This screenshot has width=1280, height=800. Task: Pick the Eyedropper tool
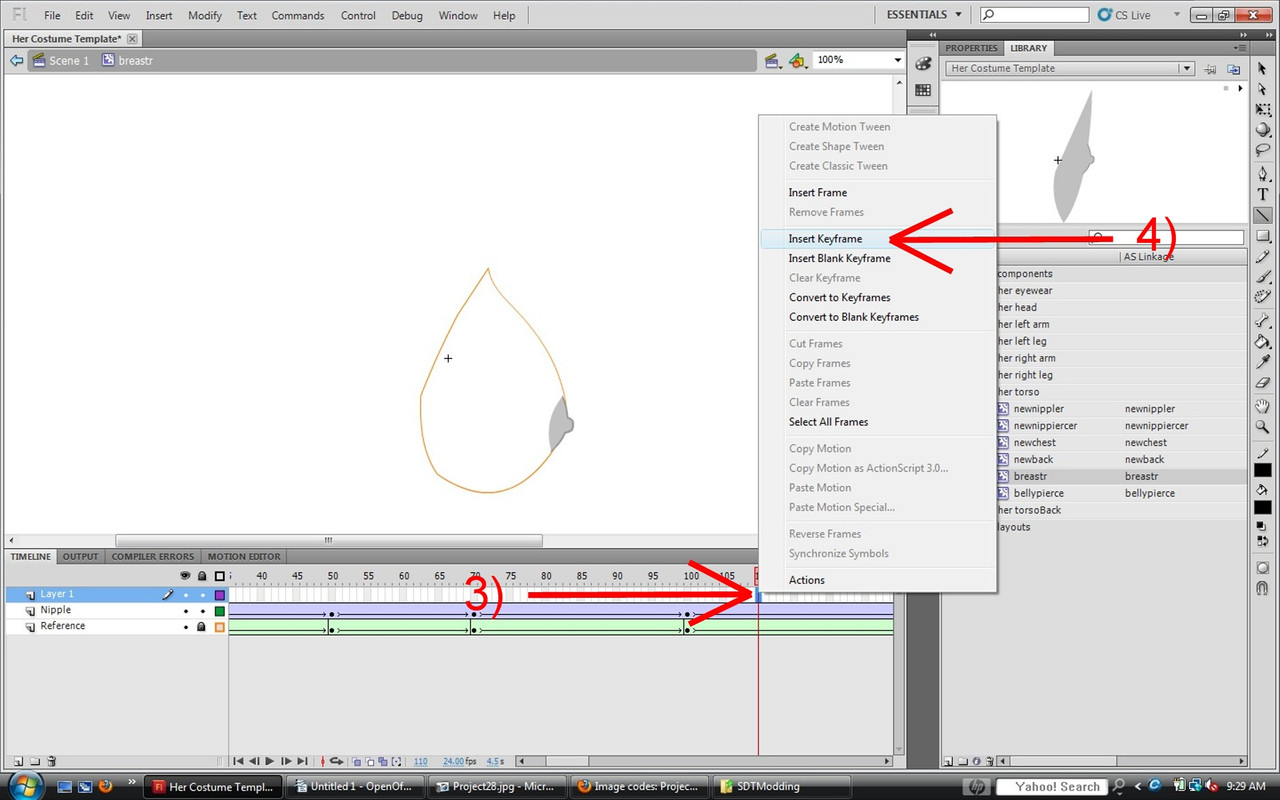coord(1263,361)
